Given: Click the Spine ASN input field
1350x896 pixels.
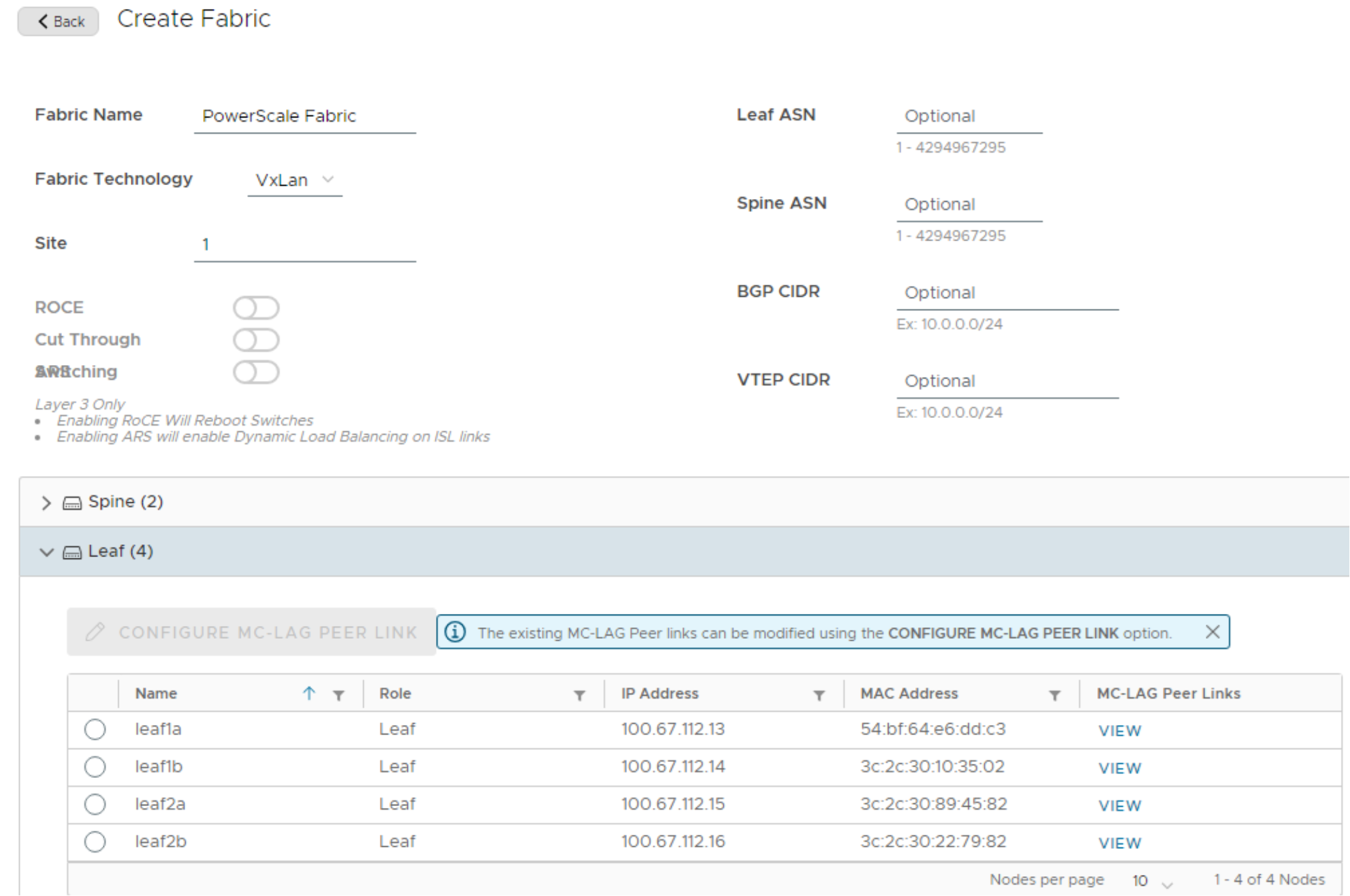Looking at the screenshot, I should (970, 205).
